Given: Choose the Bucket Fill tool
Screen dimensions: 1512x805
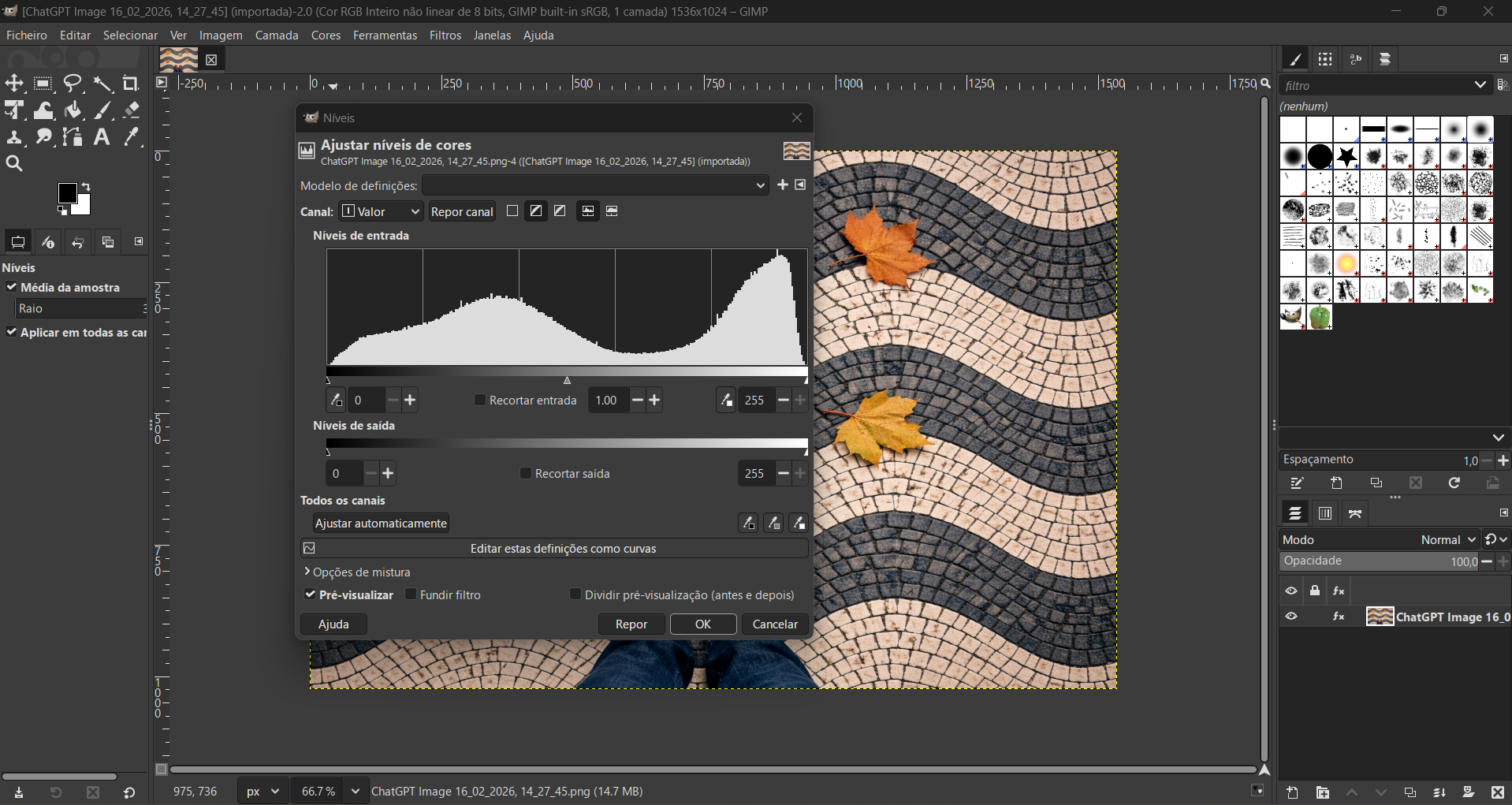Looking at the screenshot, I should pos(73,110).
